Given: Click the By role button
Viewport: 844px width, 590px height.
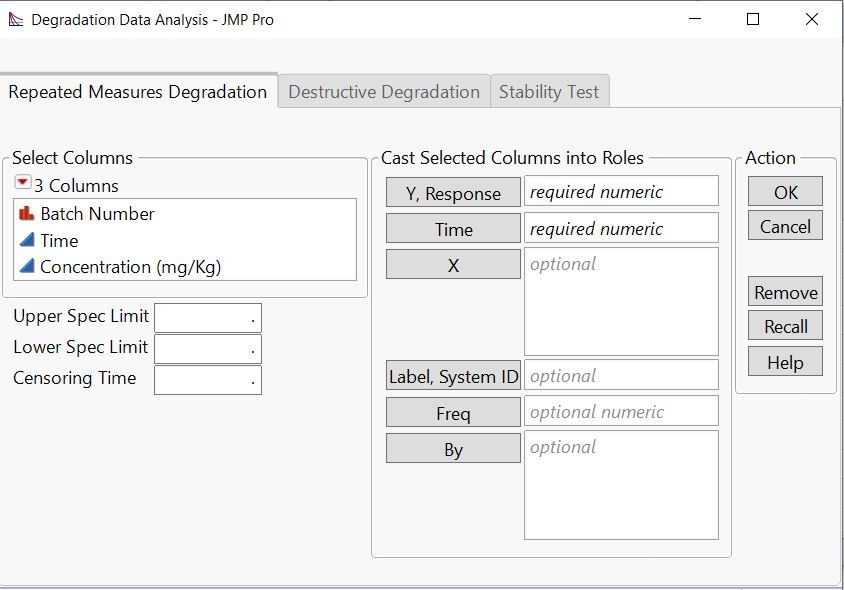Looking at the screenshot, I should tap(452, 448).
